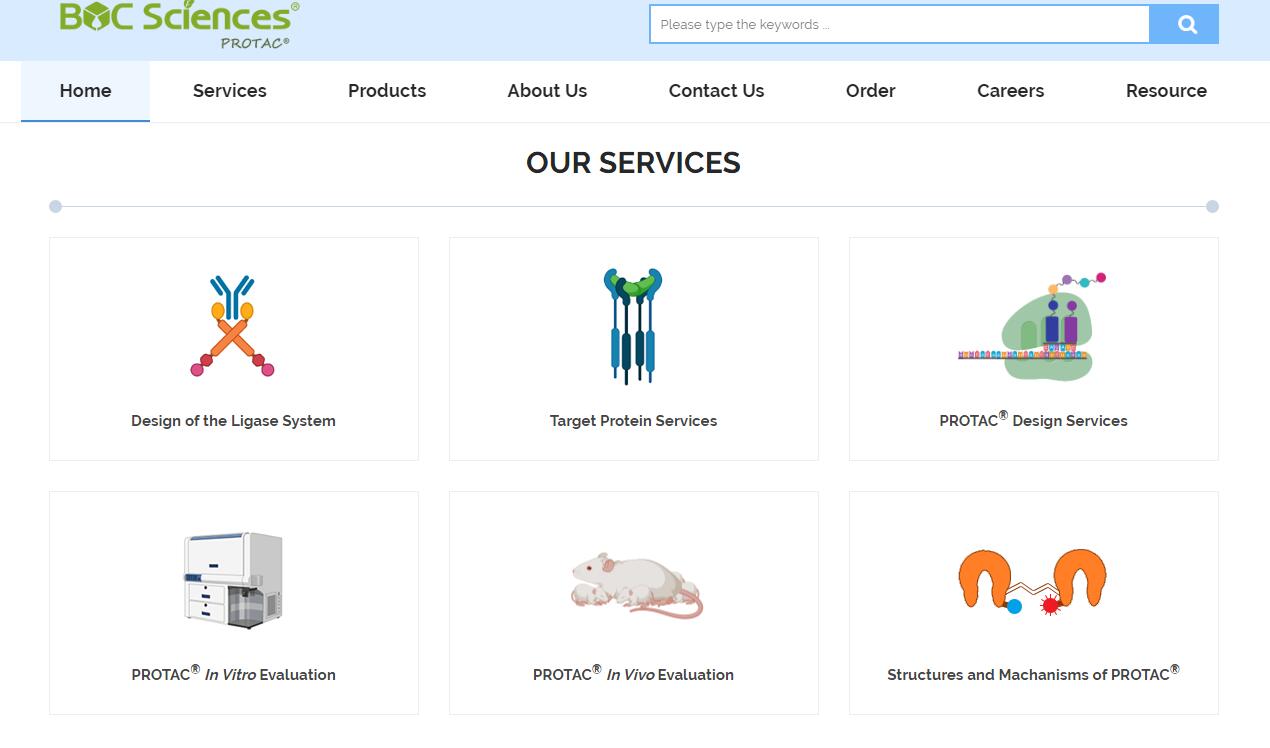Open the lab instrument in vitro icon
Viewport: 1270px width, 748px height.
pos(233,580)
